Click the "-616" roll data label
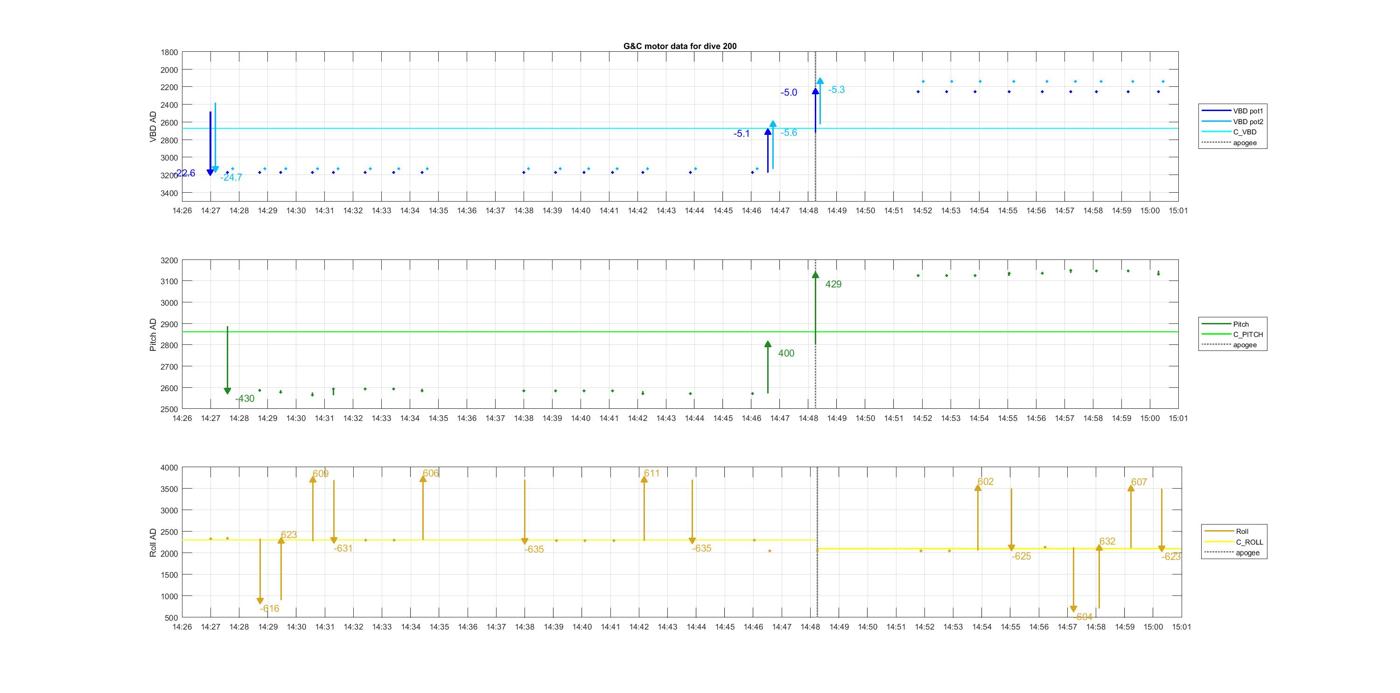The height and width of the screenshot is (693, 1400). pyautogui.click(x=269, y=608)
